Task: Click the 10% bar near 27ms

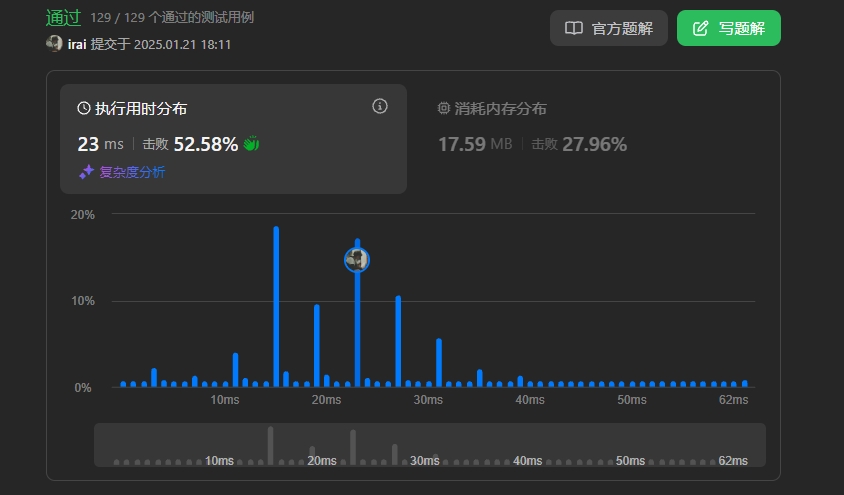Action: (398, 341)
